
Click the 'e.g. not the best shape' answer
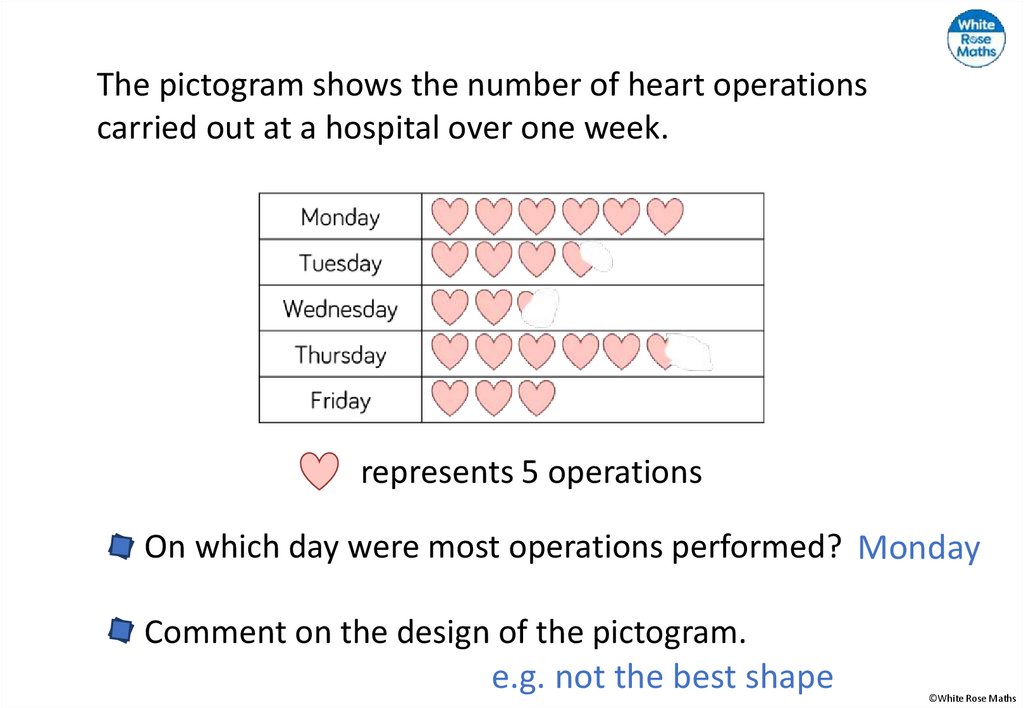point(662,677)
